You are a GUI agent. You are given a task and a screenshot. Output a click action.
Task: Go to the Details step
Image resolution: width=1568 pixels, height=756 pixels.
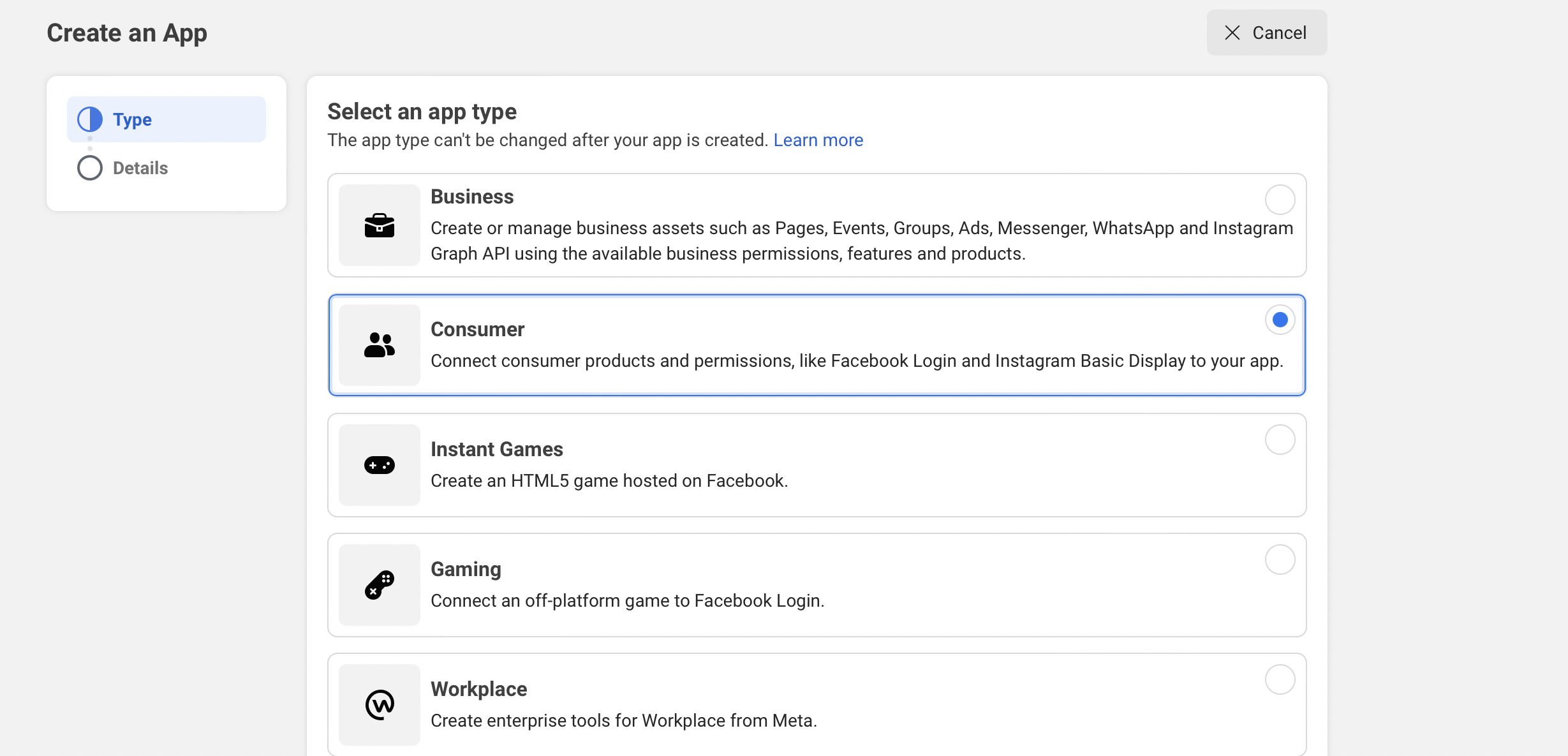pyautogui.click(x=140, y=168)
